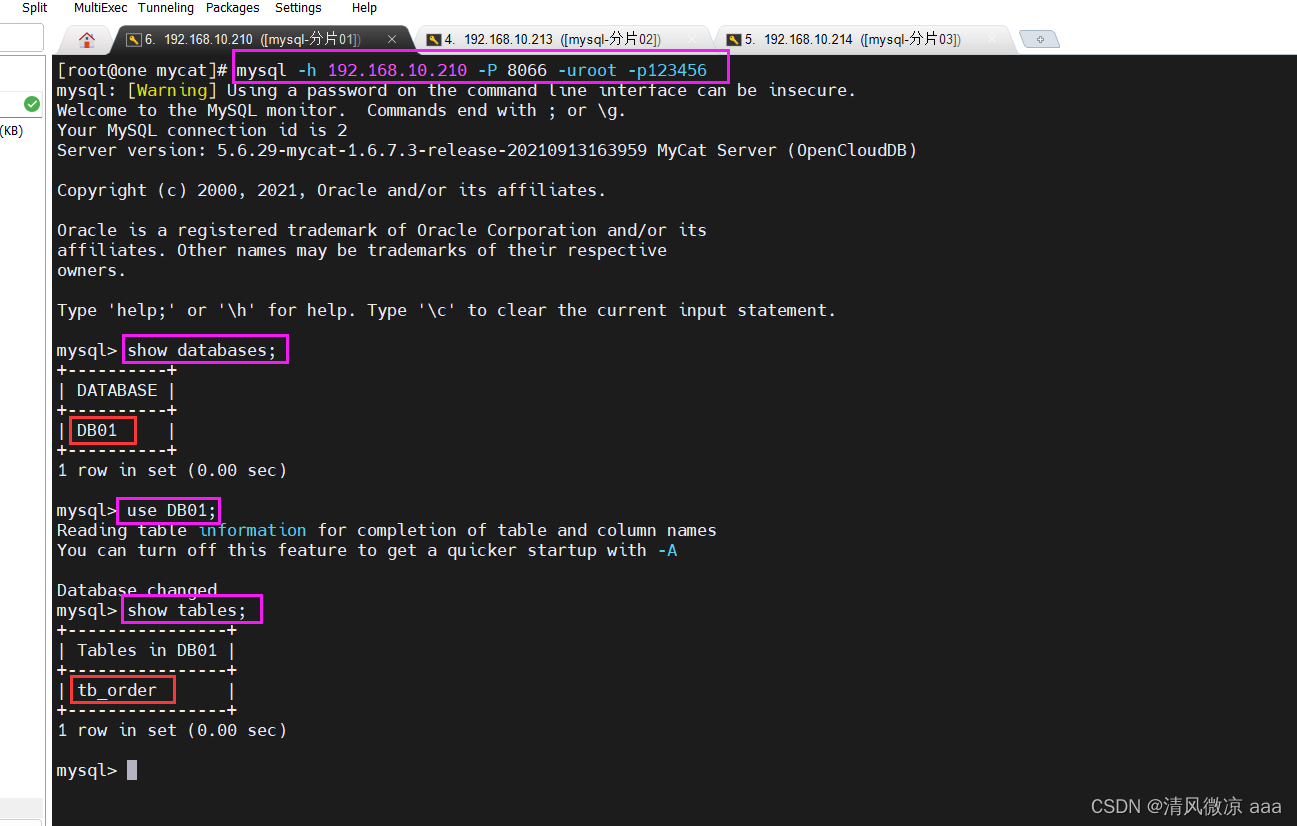Click the '192.168.10.210' host in mysql command

click(397, 70)
